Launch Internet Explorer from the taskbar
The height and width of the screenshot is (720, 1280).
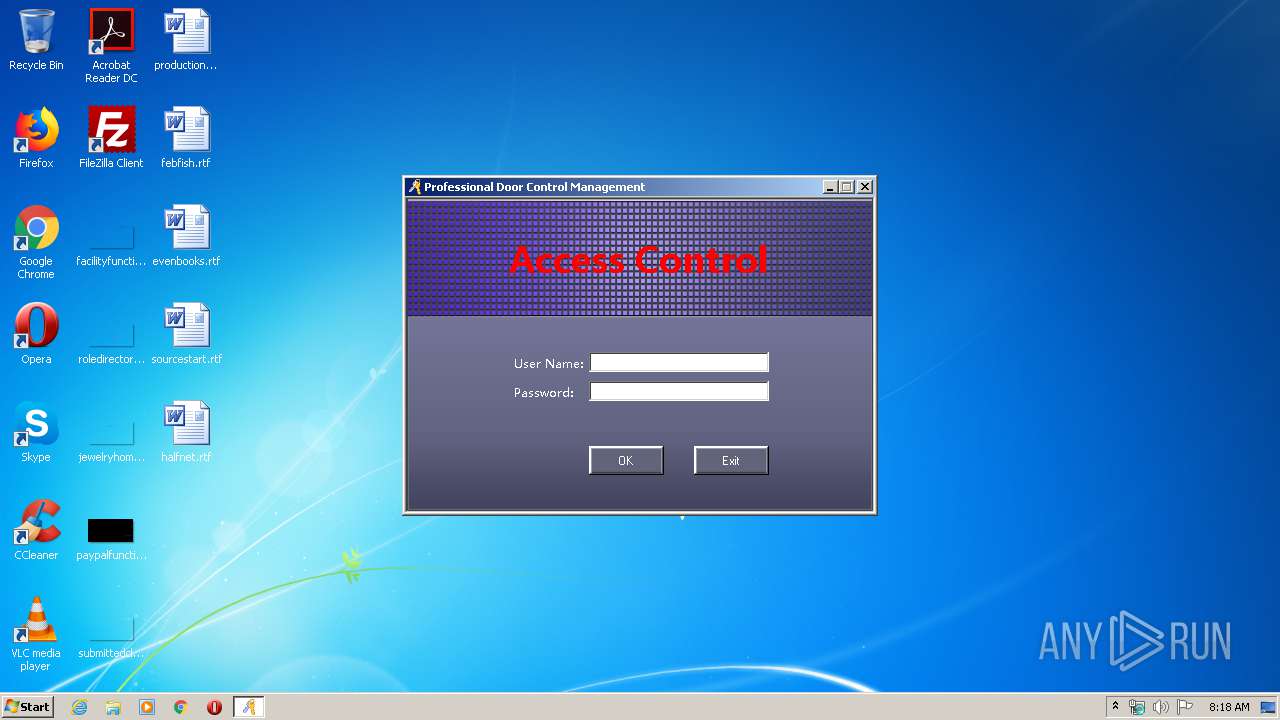(80, 707)
